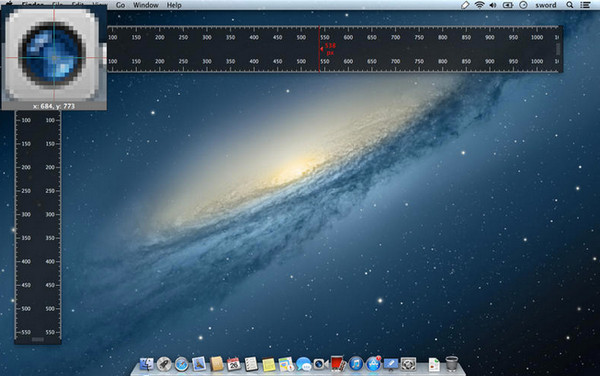Open Calendar icon in Dock
Screen dimensions: 600x376
[233, 364]
